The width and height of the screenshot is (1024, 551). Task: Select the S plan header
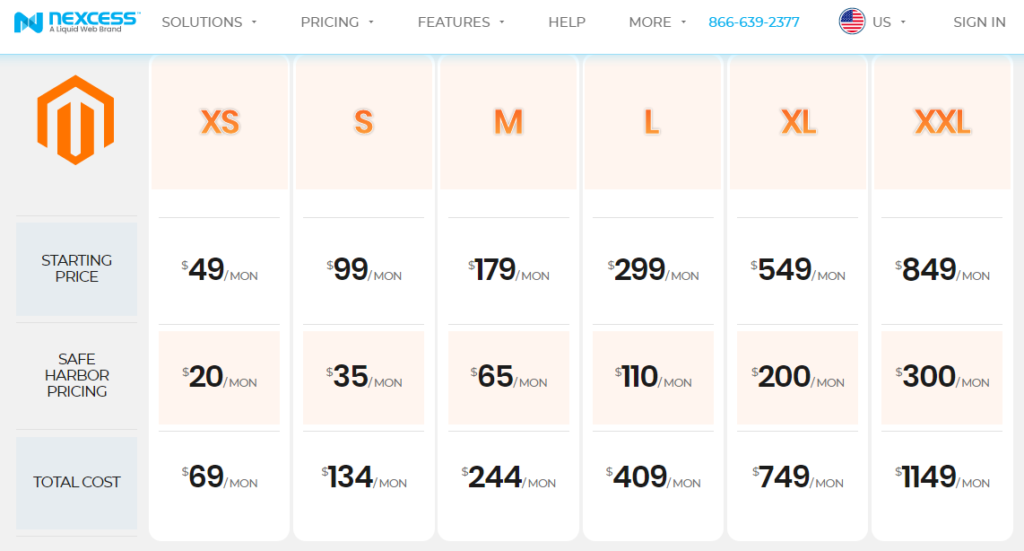tap(364, 122)
